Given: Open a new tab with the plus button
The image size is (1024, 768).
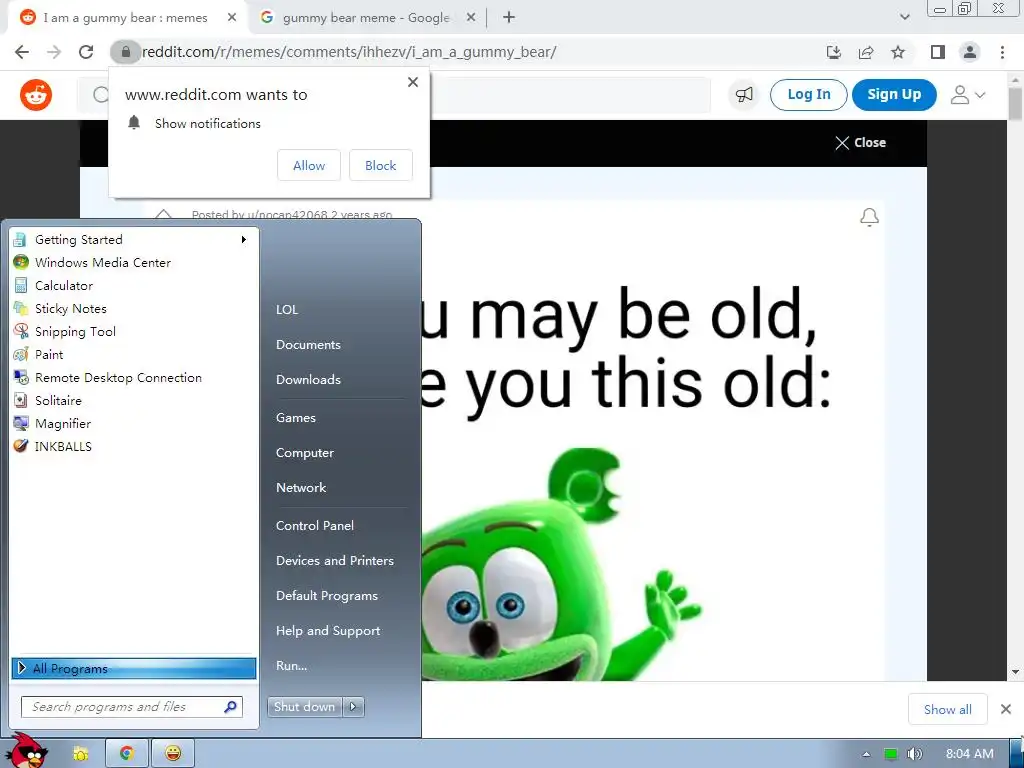Looking at the screenshot, I should (509, 18).
